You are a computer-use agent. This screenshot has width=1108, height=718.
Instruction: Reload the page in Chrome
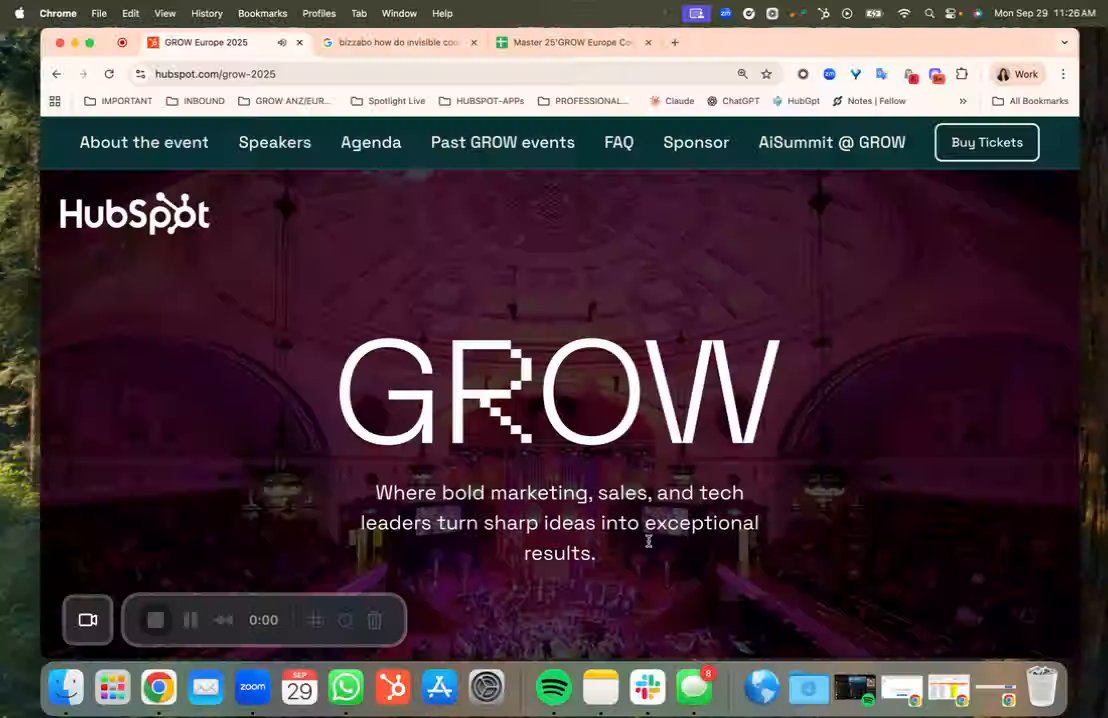click(x=109, y=74)
